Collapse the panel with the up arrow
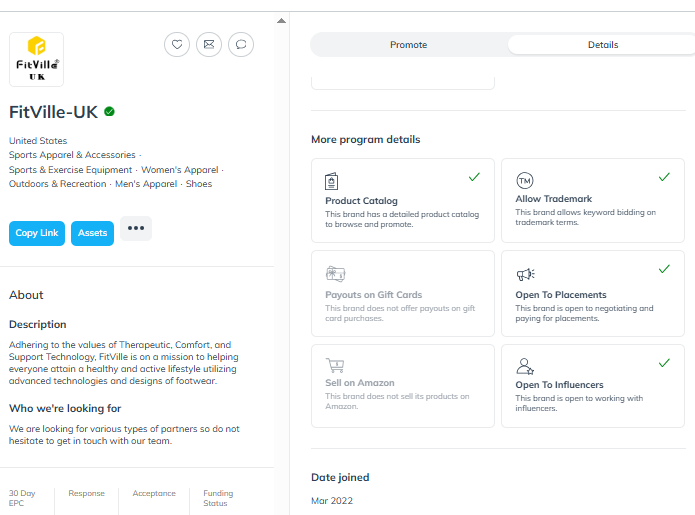Screen dimensions: 695x515 pyautogui.click(x=281, y=21)
